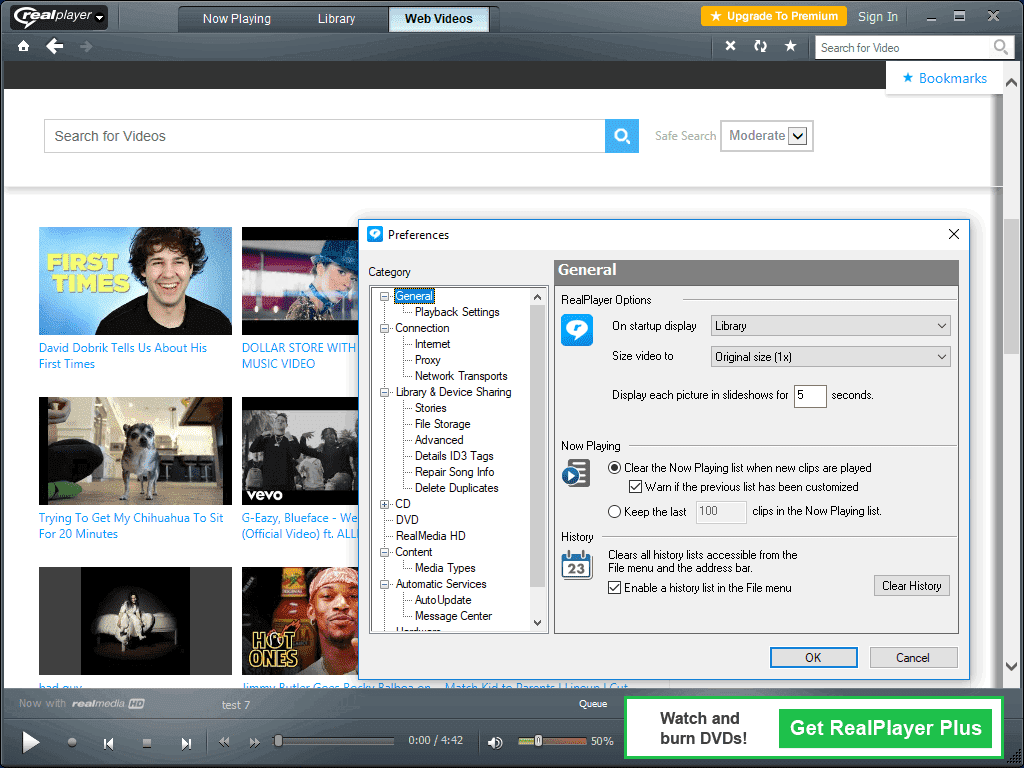The height and width of the screenshot is (768, 1024).
Task: Collapse Library & Device Sharing node
Action: click(x=385, y=392)
